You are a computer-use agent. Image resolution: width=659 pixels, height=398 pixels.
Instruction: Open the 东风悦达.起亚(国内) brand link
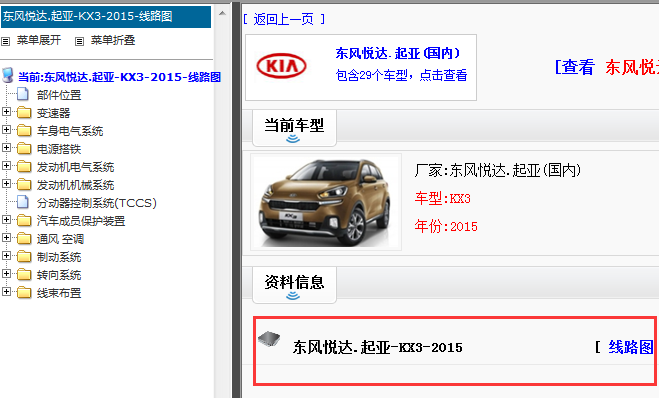point(398,53)
